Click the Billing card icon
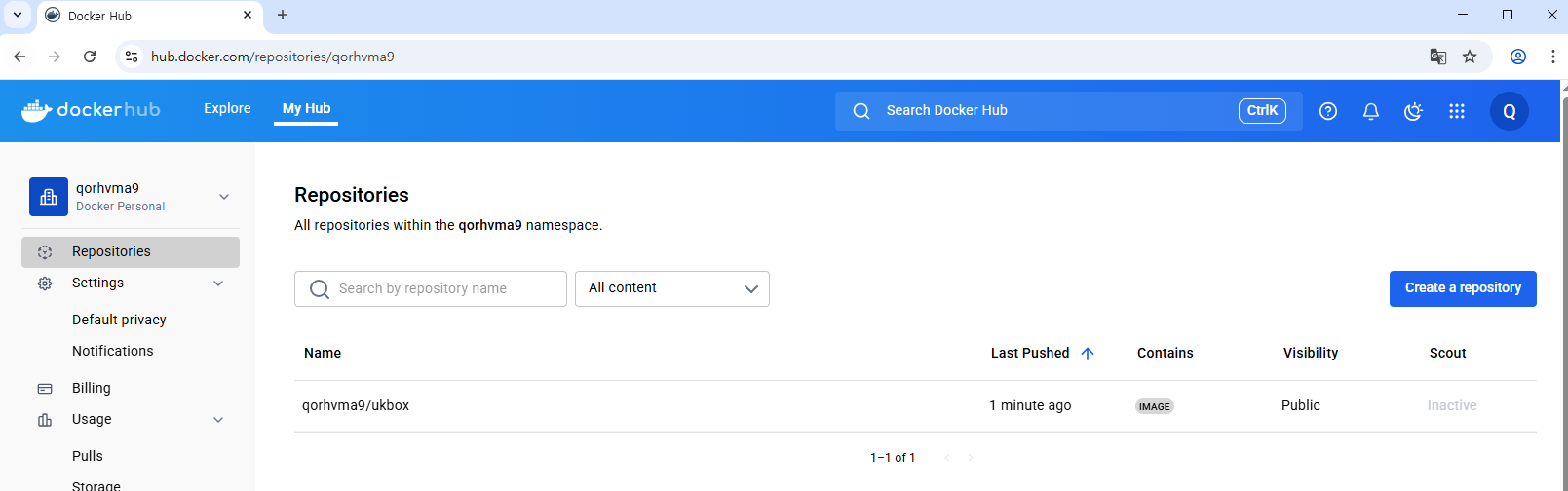 [45, 389]
